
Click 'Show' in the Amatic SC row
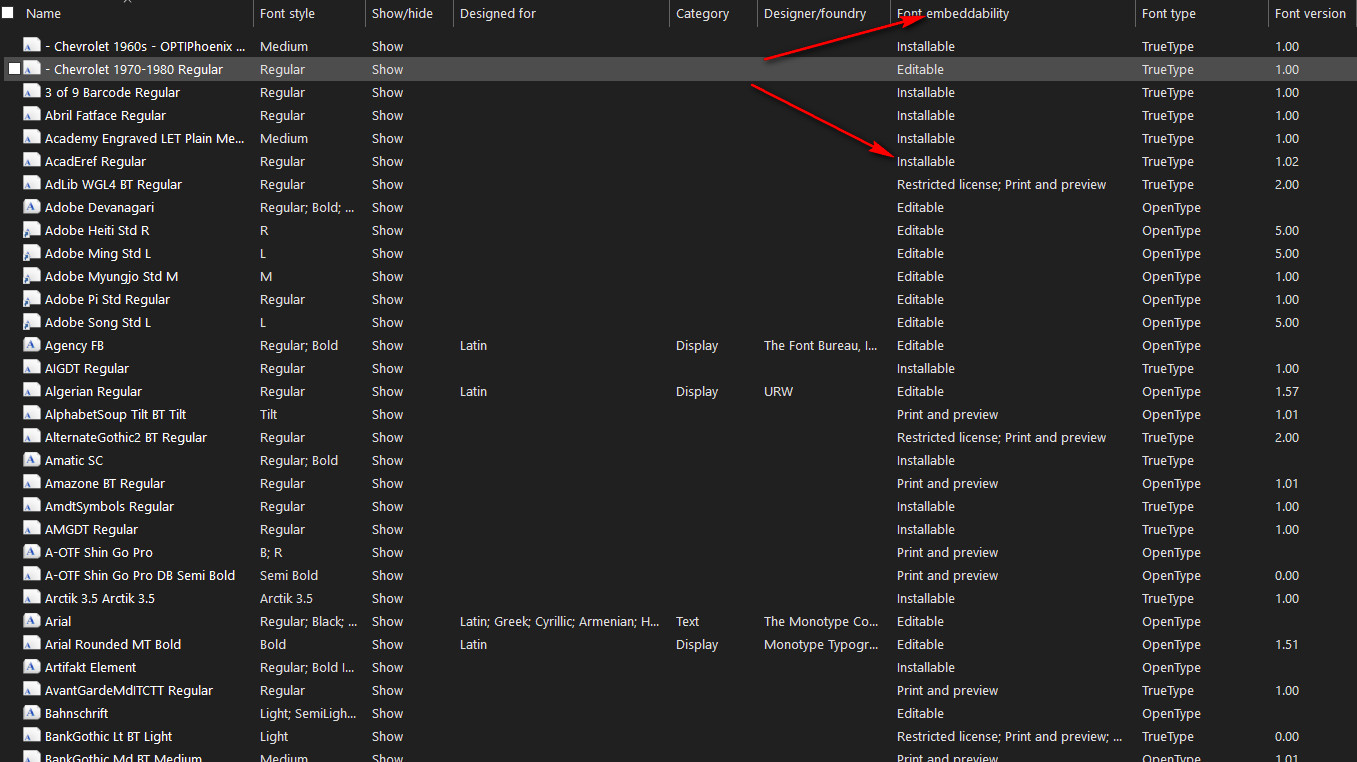pyautogui.click(x=387, y=460)
